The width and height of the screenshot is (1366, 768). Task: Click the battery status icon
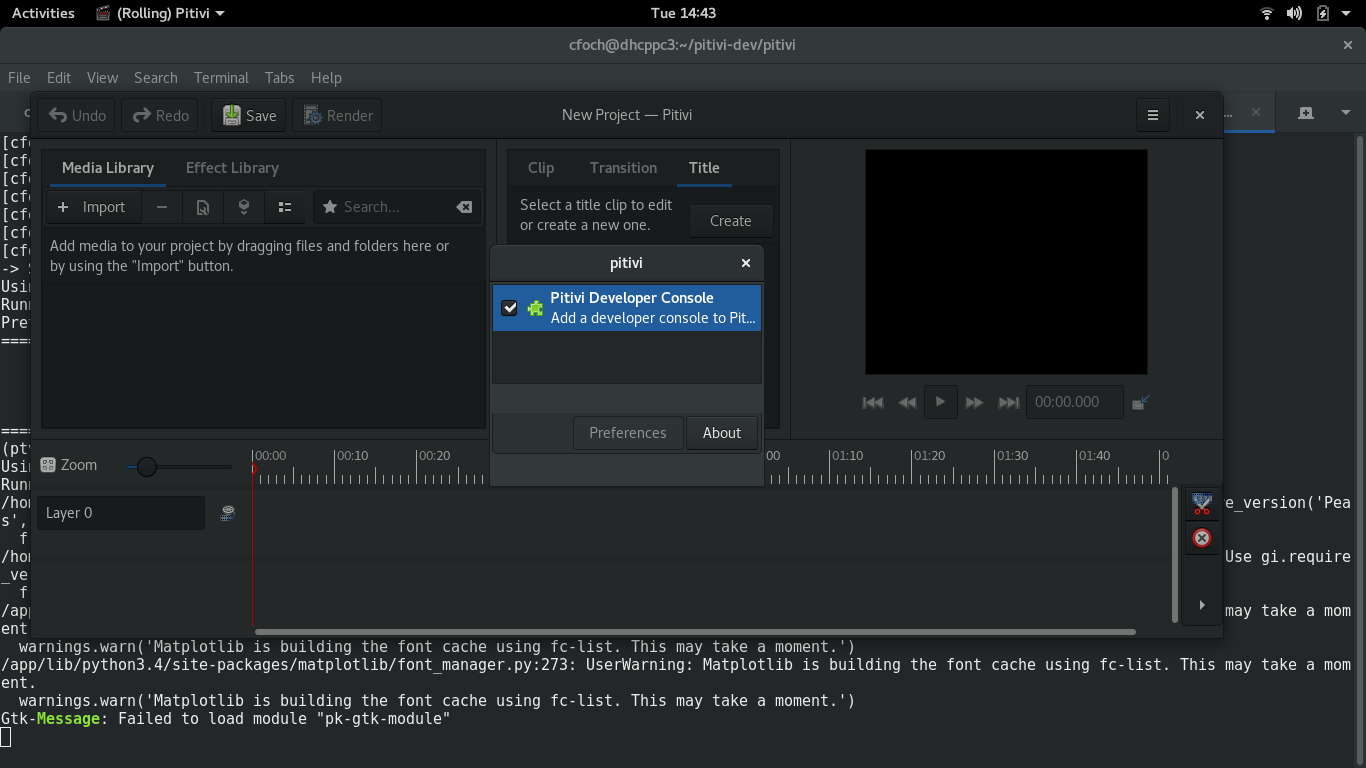(1323, 13)
